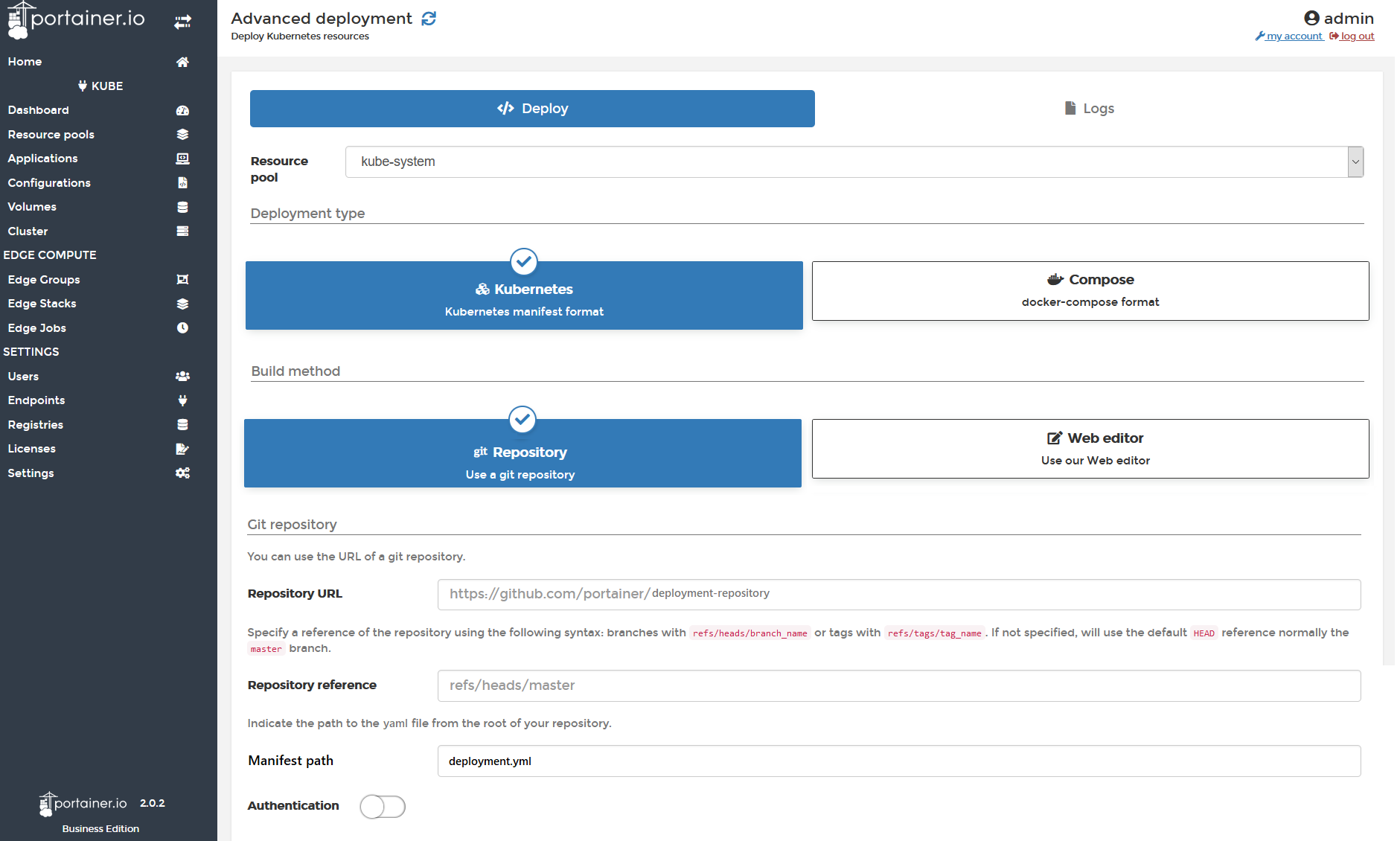The height and width of the screenshot is (841, 1400).
Task: Click the Edge Jobs clock icon
Action: point(182,328)
